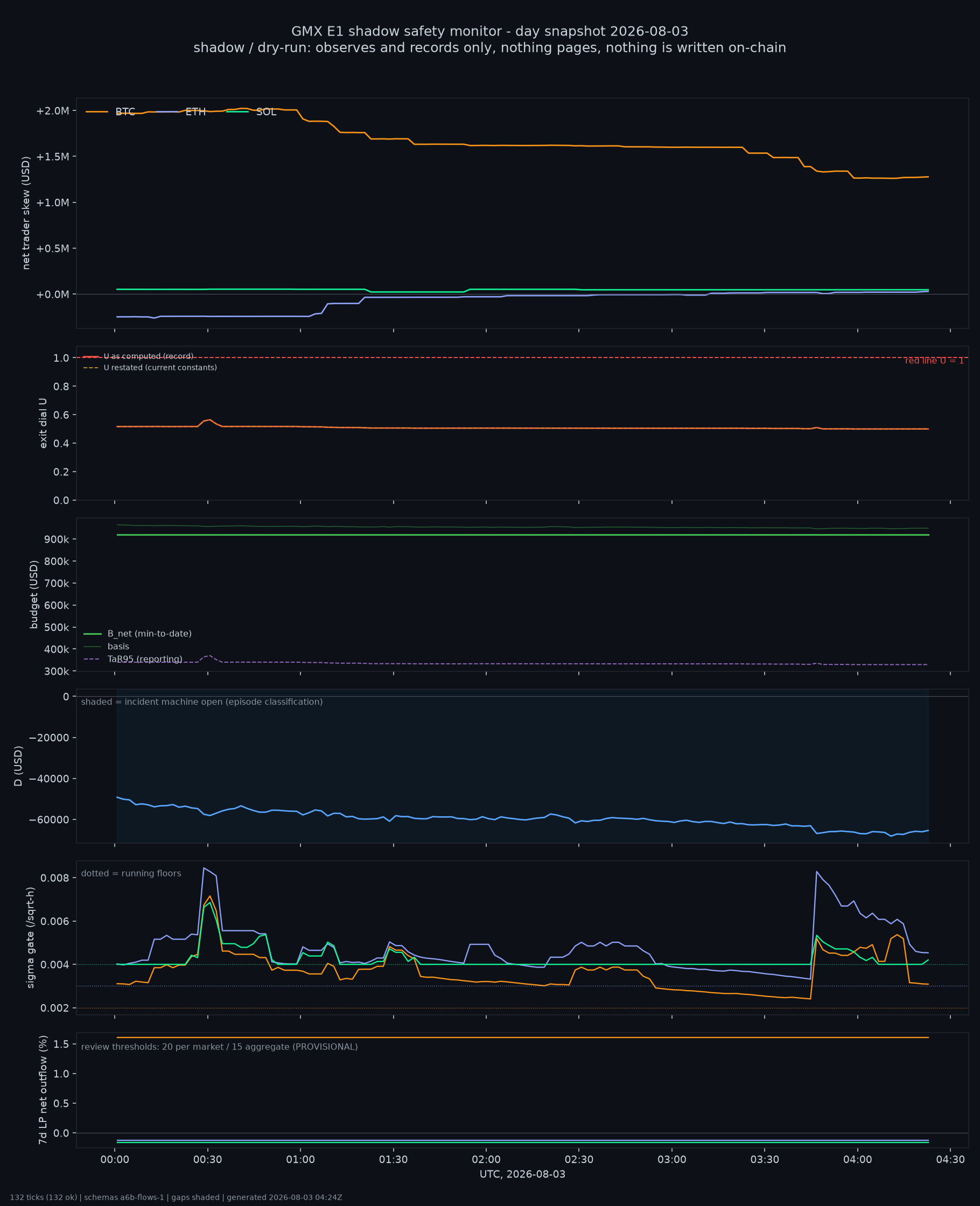The image size is (980, 1206).
Task: Click the orange BTC legend line swatch
Action: click(96, 112)
